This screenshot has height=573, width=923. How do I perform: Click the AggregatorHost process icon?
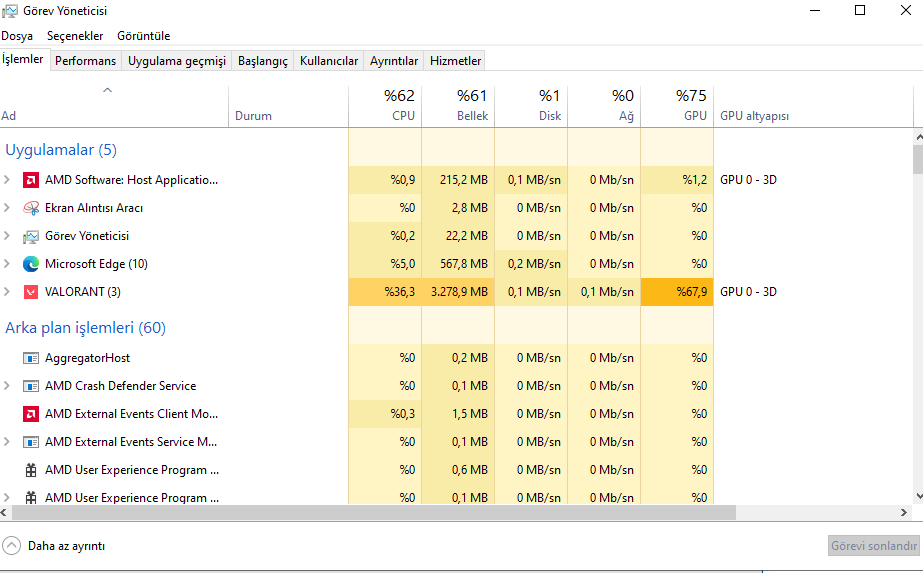(31, 358)
